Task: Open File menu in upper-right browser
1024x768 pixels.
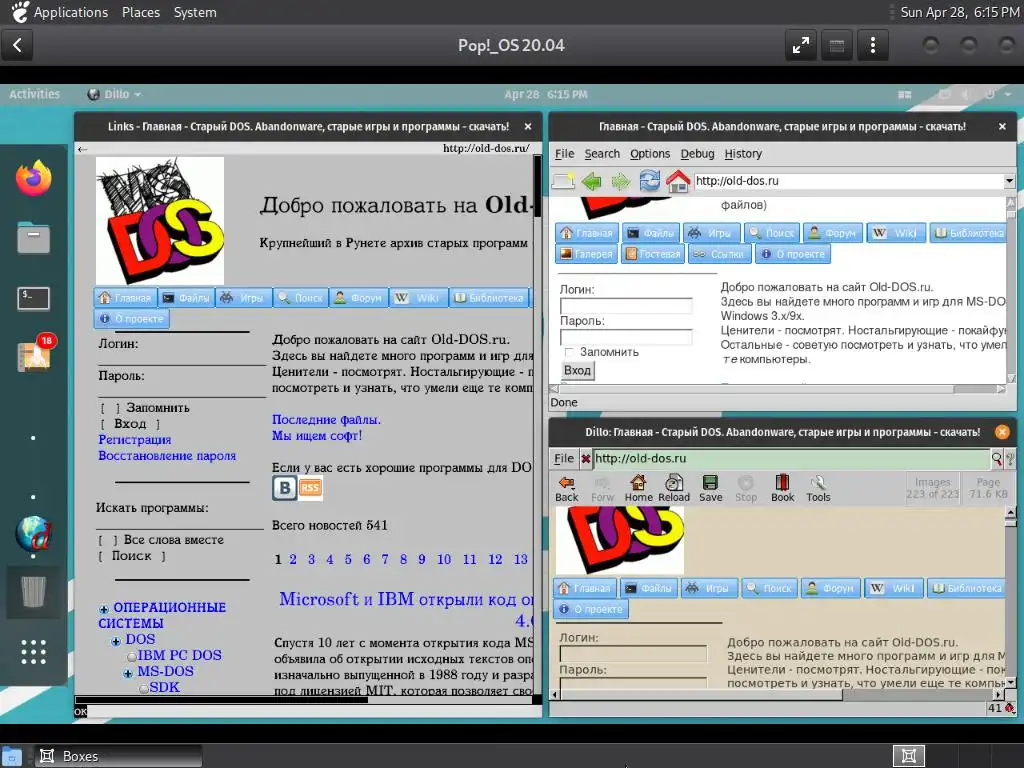Action: (564, 153)
